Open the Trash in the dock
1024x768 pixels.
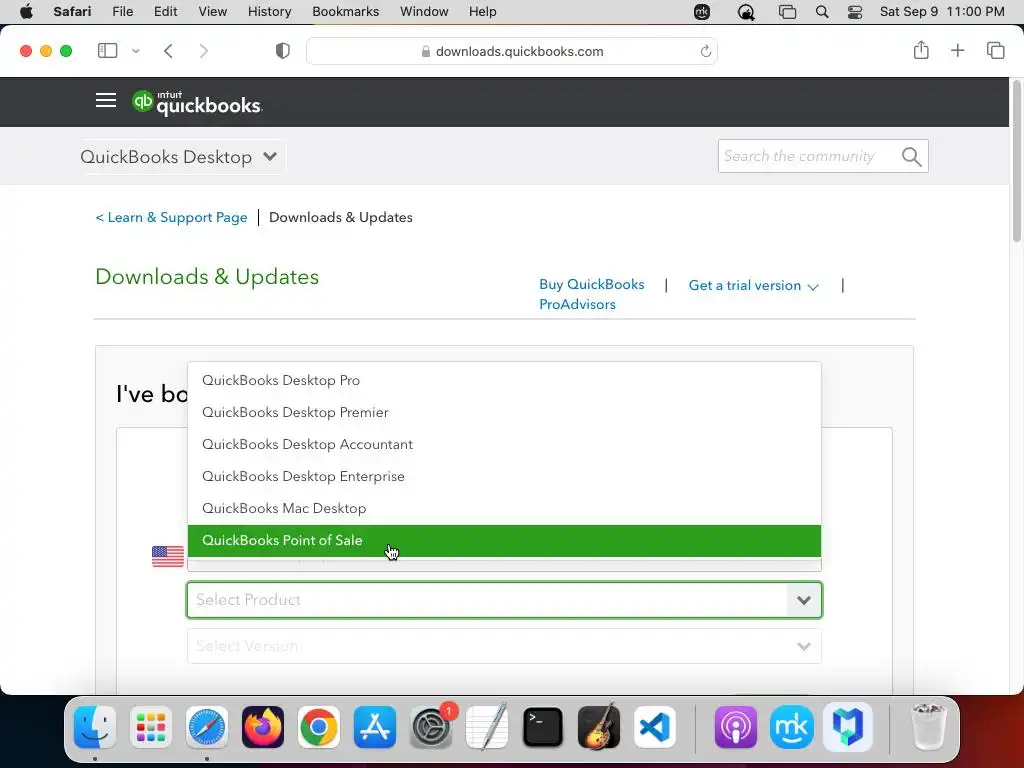[928, 727]
